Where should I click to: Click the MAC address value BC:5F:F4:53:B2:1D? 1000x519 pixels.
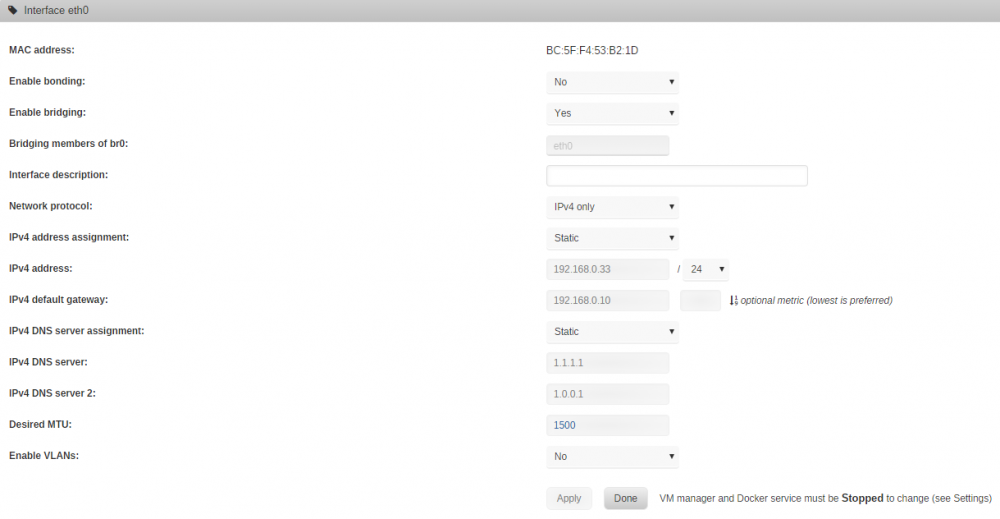tap(592, 50)
